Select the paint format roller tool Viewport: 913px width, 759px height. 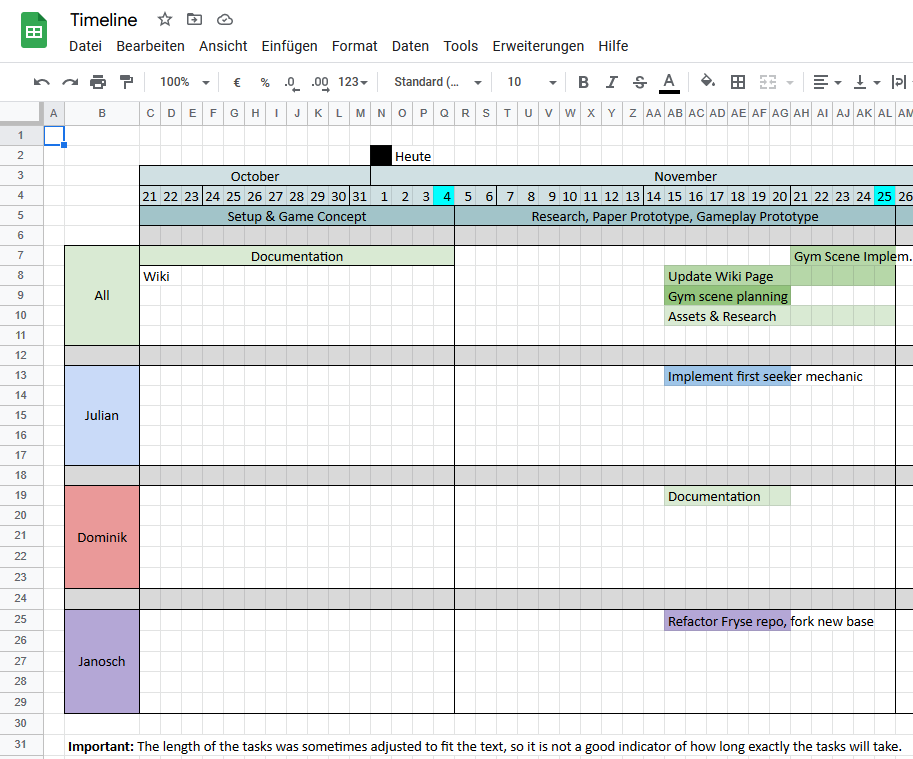[126, 82]
